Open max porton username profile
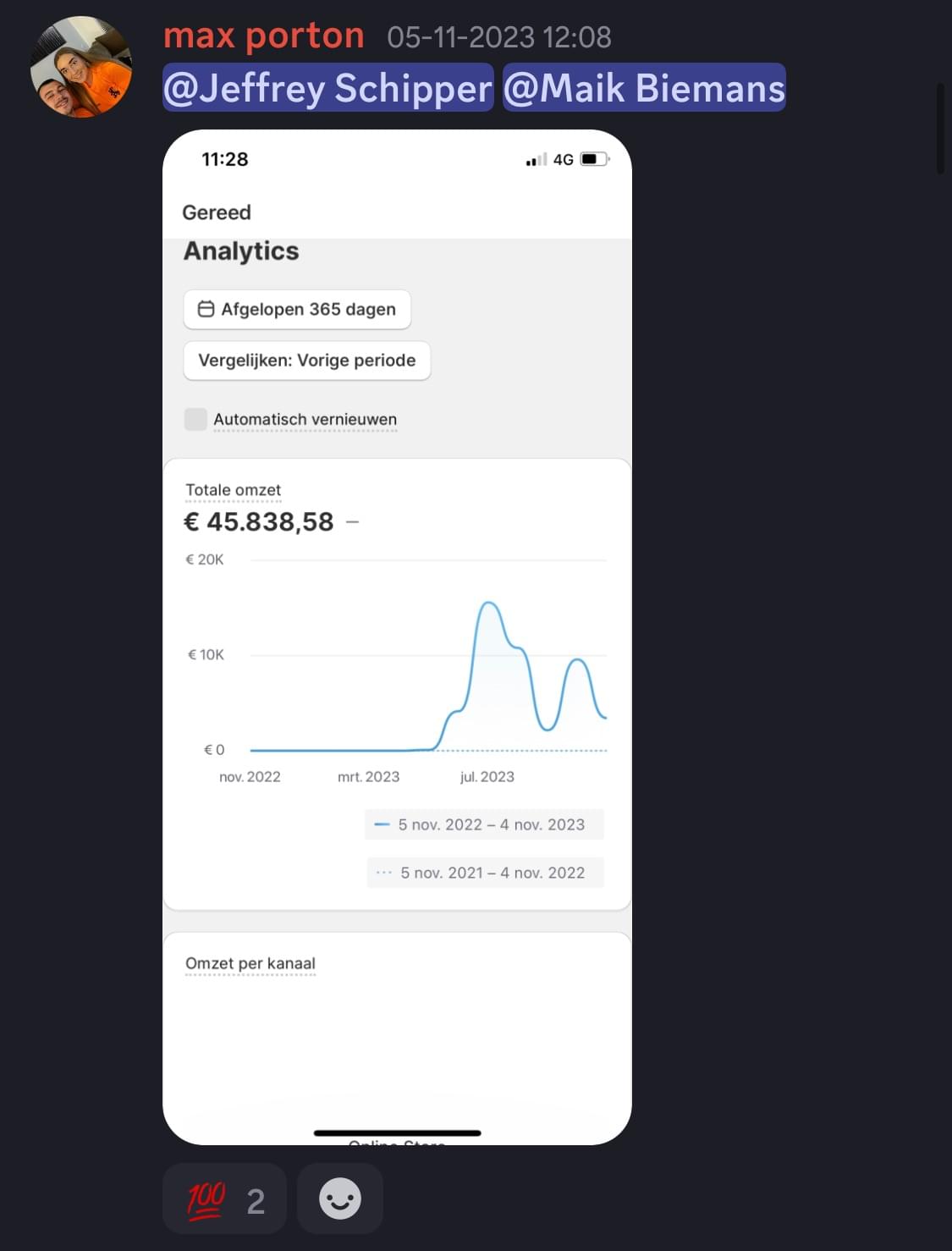Viewport: 952px width, 1251px height. (263, 36)
